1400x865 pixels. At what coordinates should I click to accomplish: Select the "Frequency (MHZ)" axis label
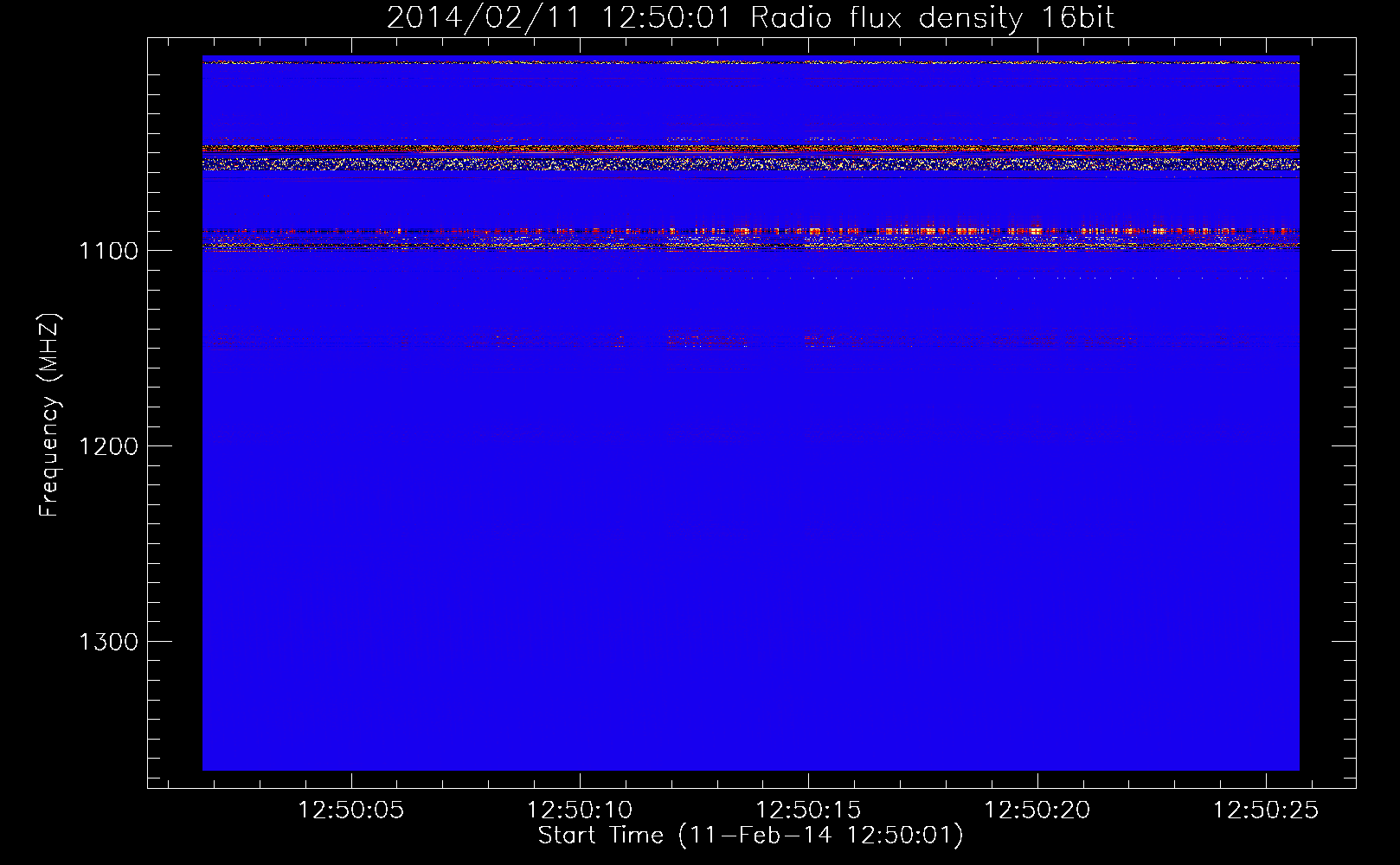pyautogui.click(x=49, y=415)
